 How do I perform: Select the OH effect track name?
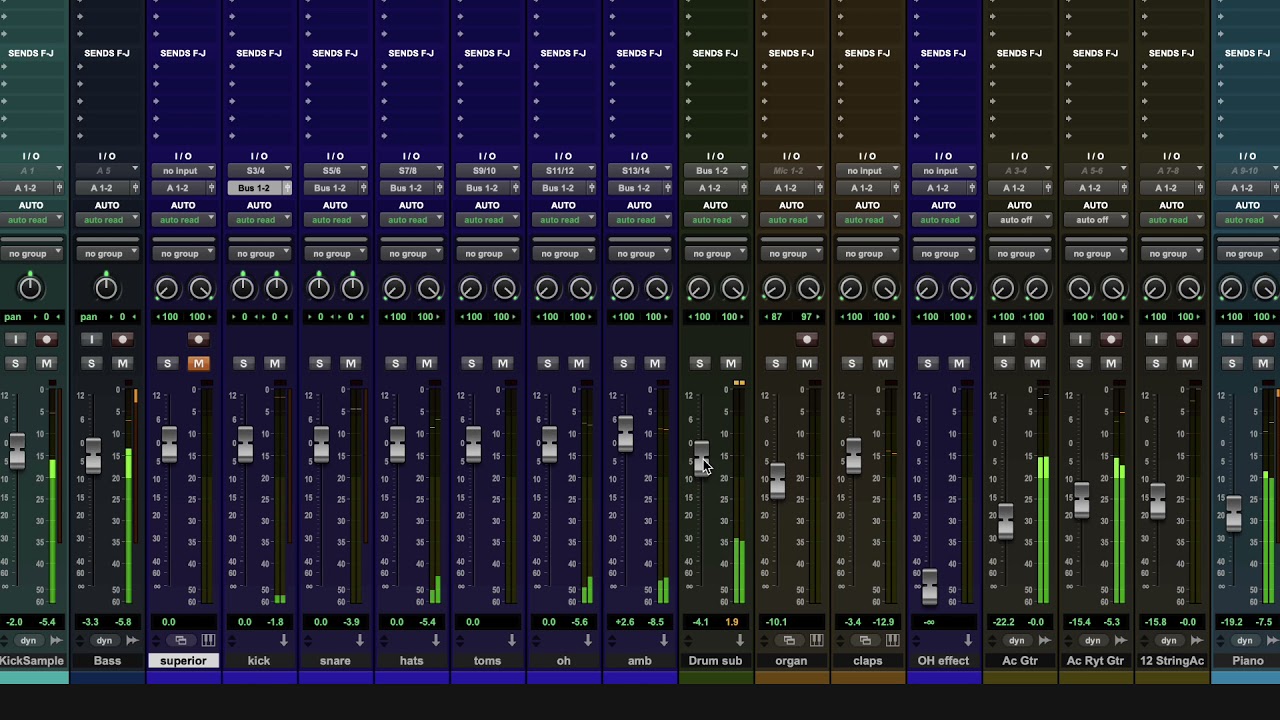[x=943, y=661]
